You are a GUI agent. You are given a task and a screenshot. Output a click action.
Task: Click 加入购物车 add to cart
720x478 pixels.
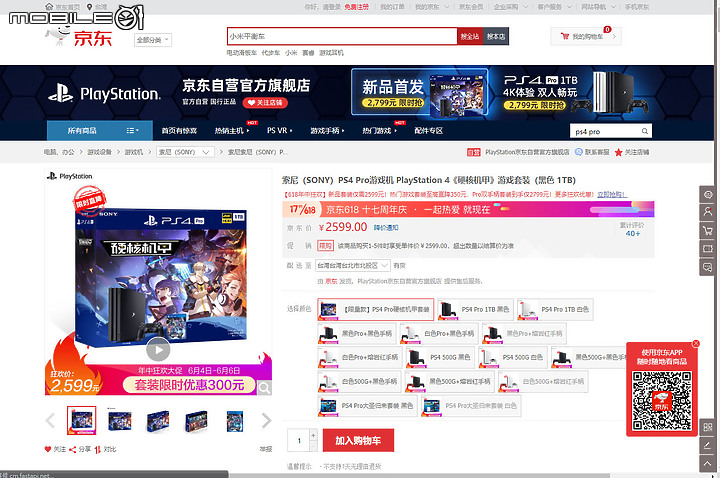click(358, 440)
